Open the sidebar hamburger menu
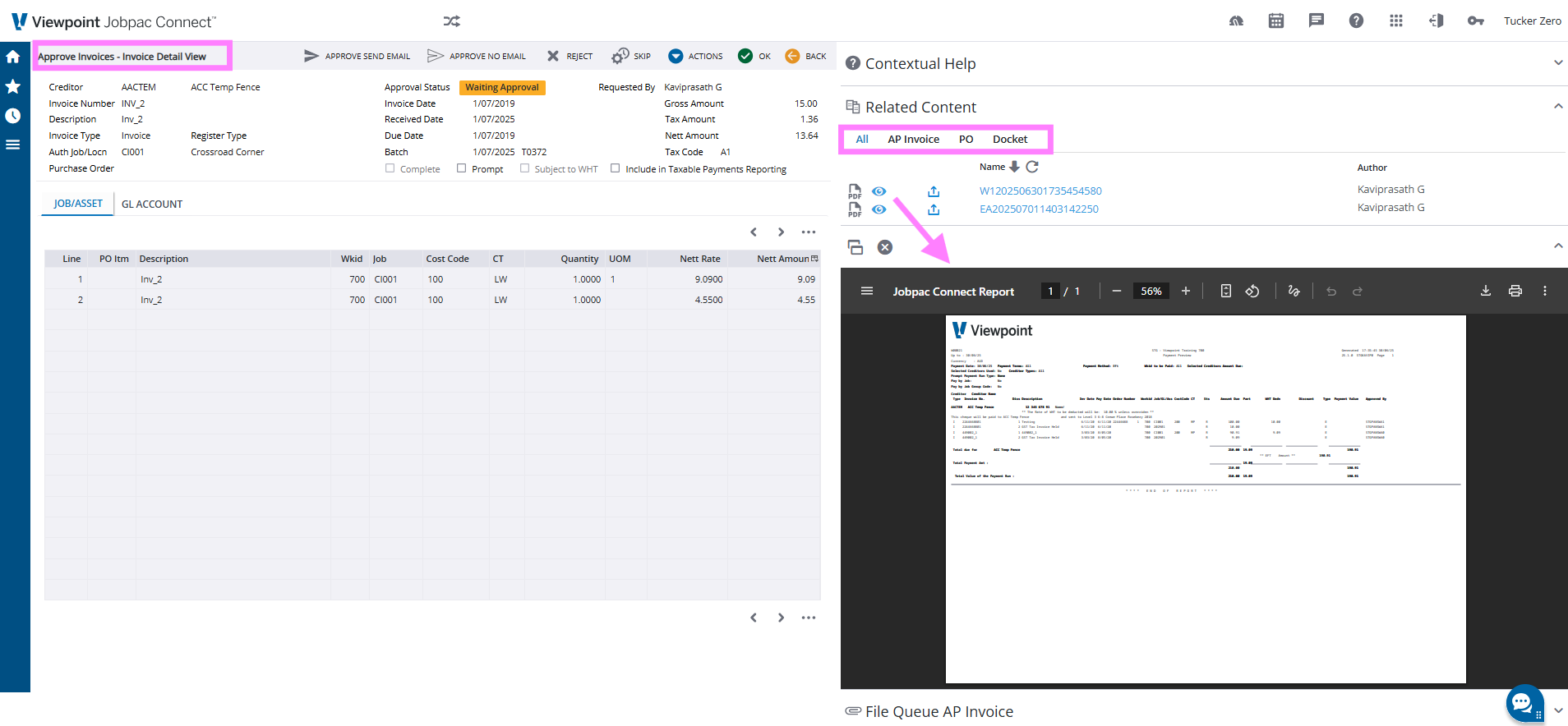 click(13, 145)
